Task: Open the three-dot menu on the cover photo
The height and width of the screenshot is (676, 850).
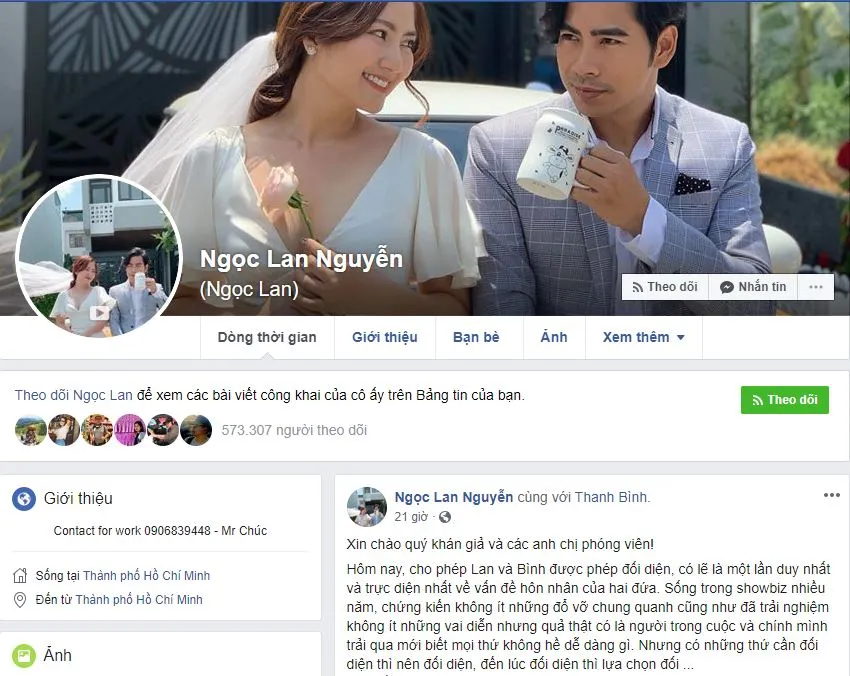Action: click(816, 287)
